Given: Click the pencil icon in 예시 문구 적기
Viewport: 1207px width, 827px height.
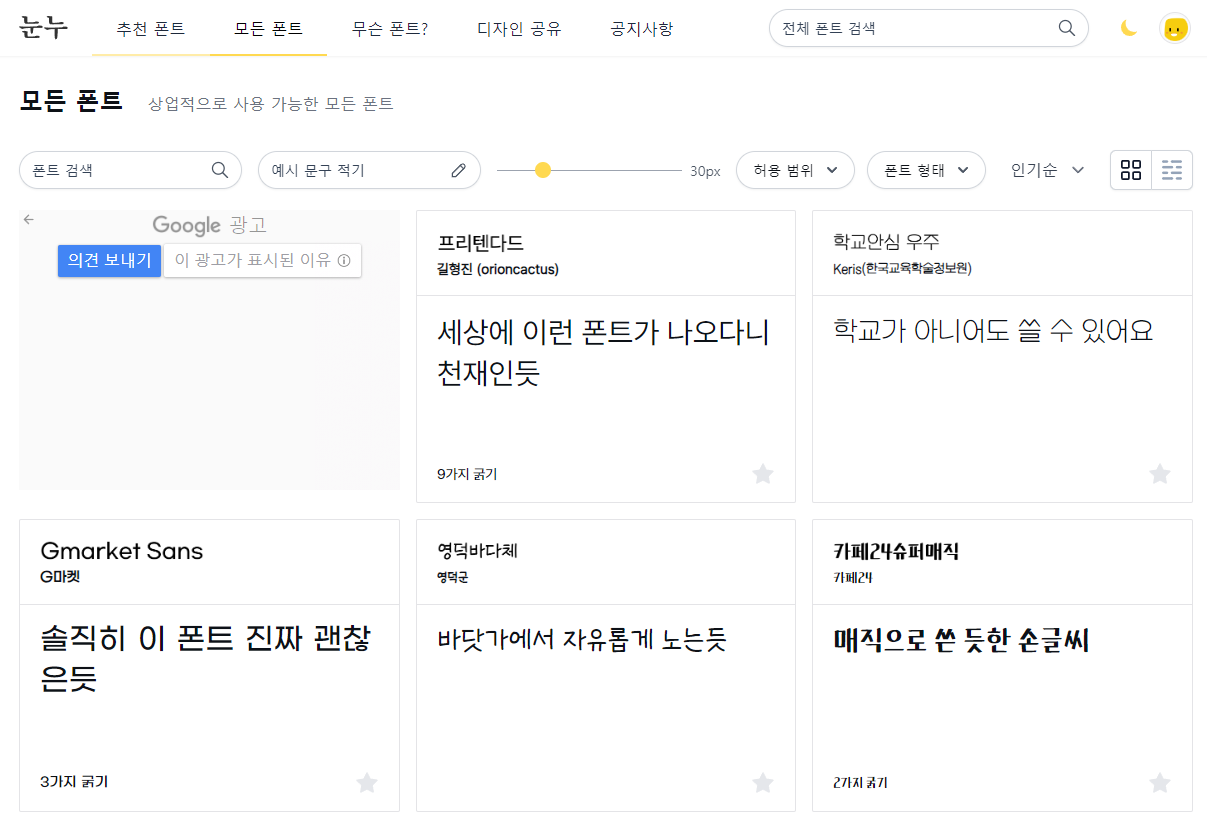Looking at the screenshot, I should click(x=459, y=170).
